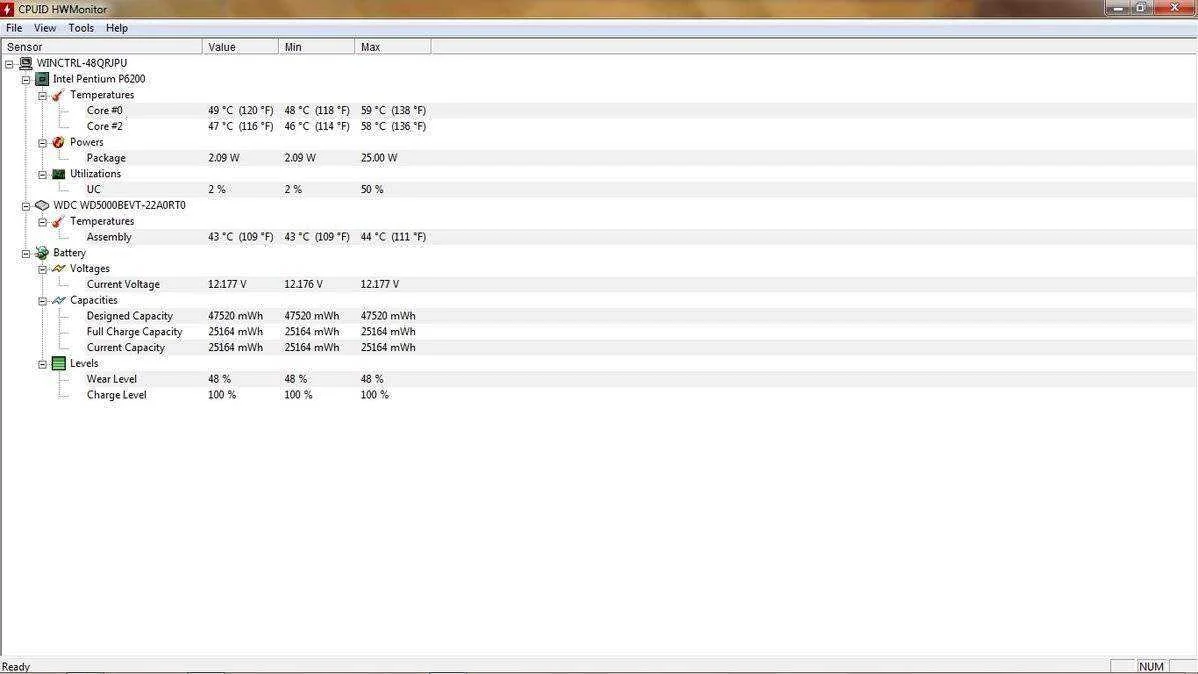Click the HWMonitor lightning app icon in title bar

tap(7, 9)
